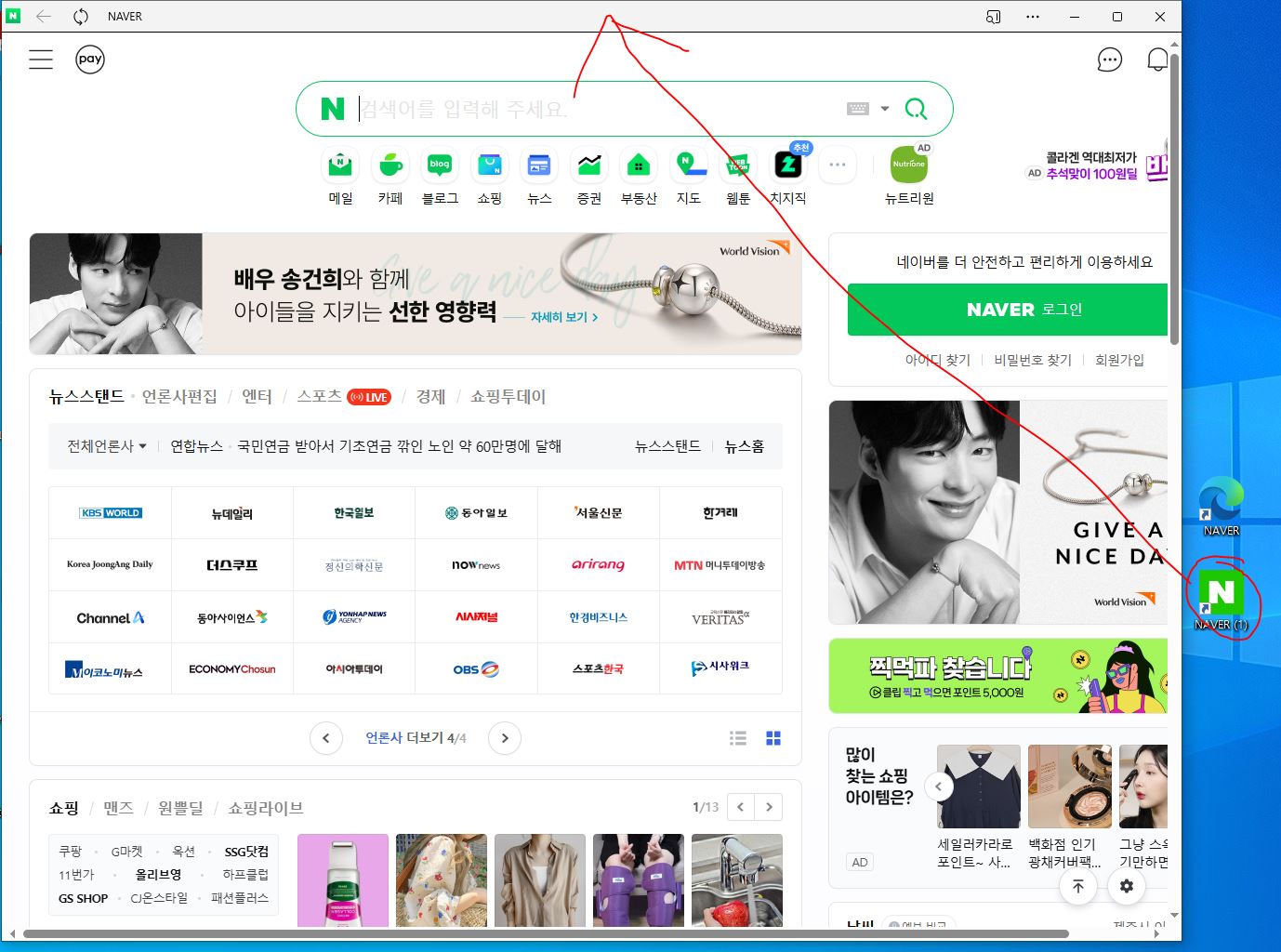Click the green search magnifier icon
1281x952 pixels.
pyautogui.click(x=916, y=109)
